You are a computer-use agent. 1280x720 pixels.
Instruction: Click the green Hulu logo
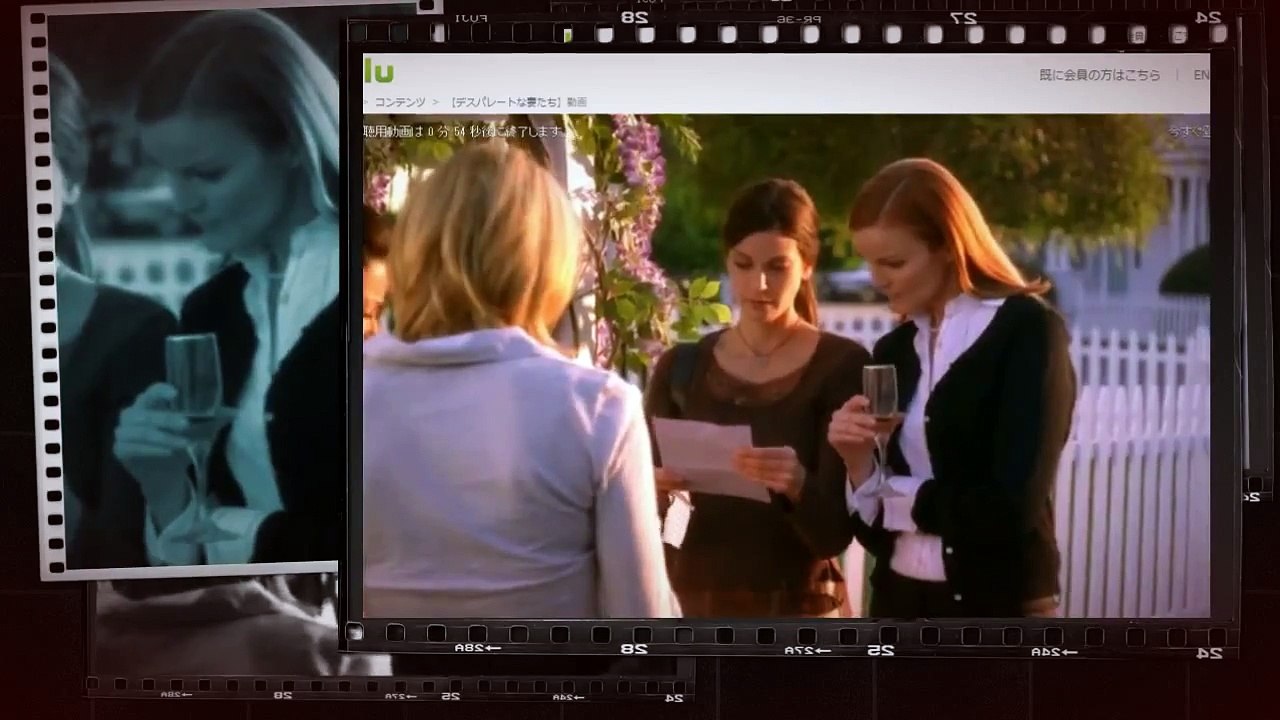[378, 72]
